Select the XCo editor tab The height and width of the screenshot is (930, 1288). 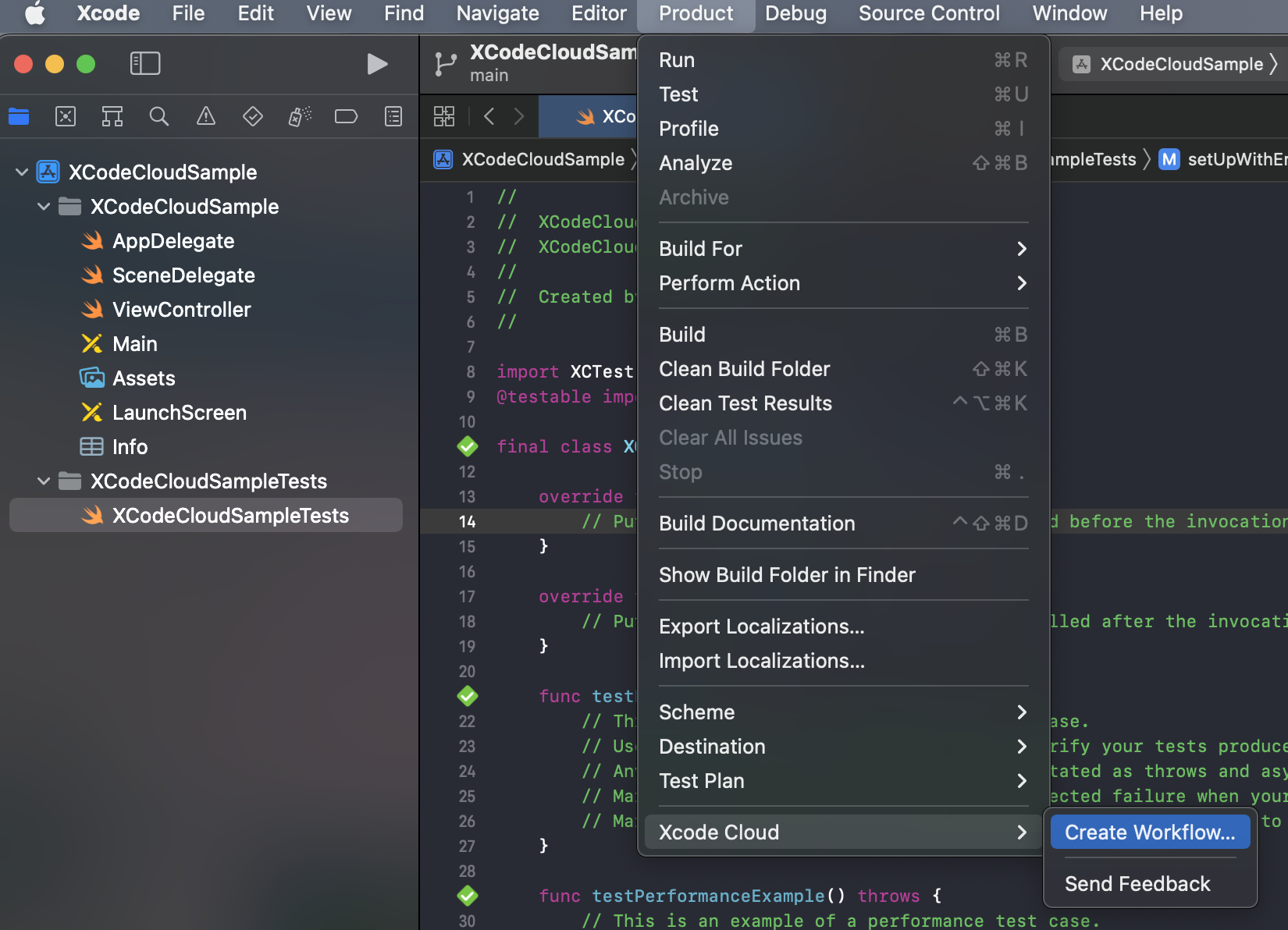tap(589, 117)
